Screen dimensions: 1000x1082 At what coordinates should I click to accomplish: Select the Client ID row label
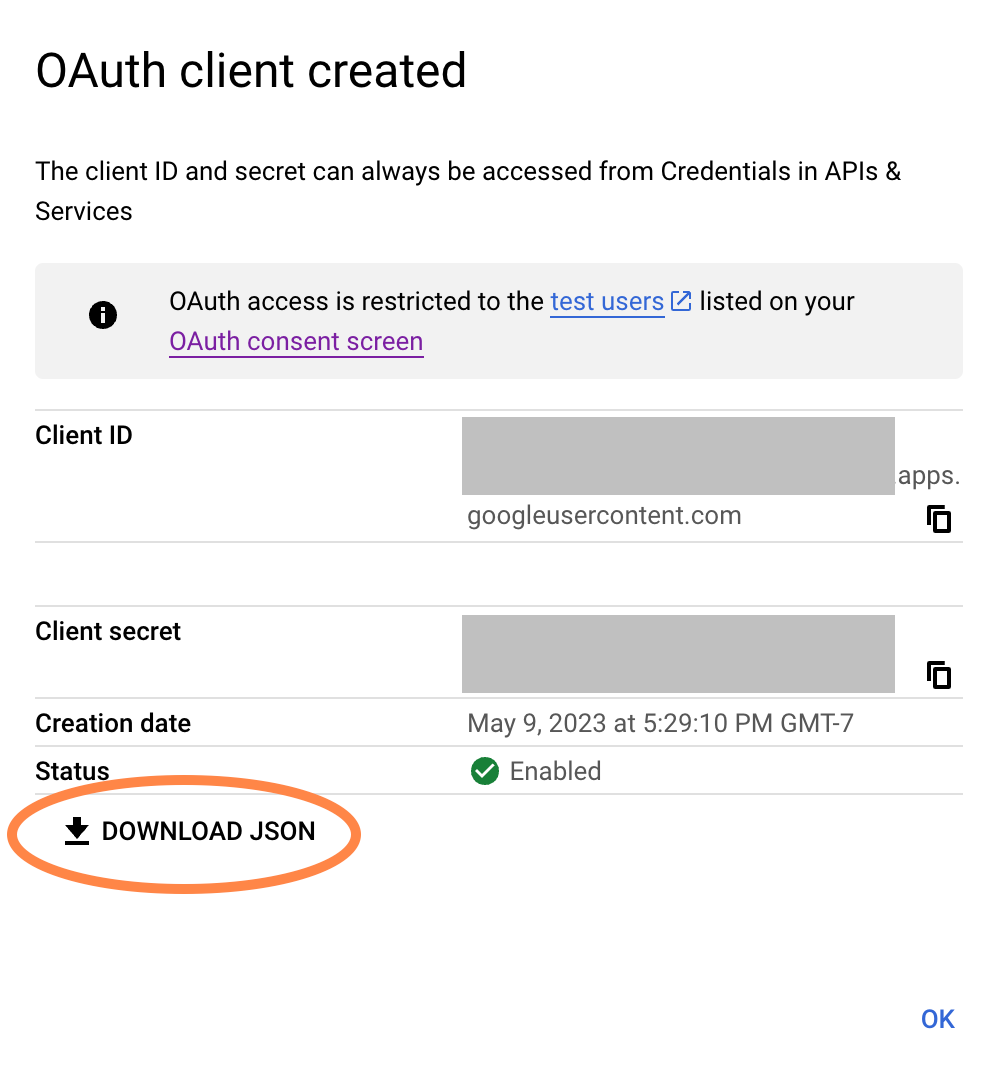(x=83, y=435)
